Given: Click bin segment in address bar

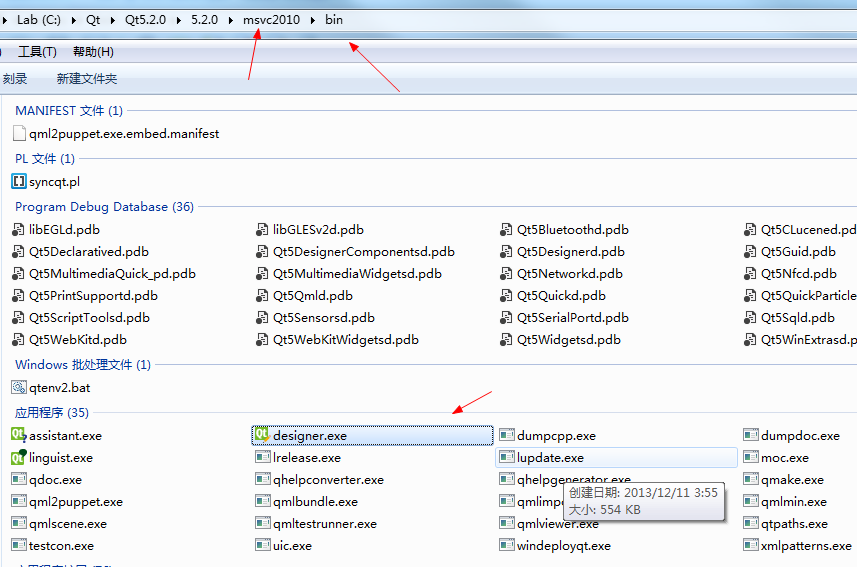Looking at the screenshot, I should 334,20.
